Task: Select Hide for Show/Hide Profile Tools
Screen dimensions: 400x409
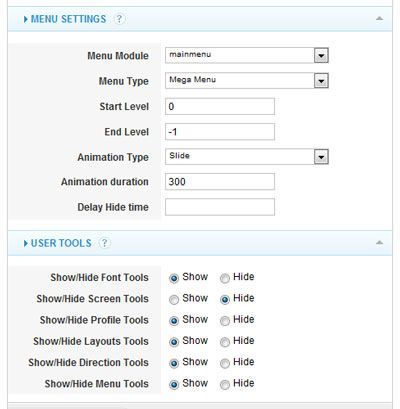Action: tap(225, 321)
